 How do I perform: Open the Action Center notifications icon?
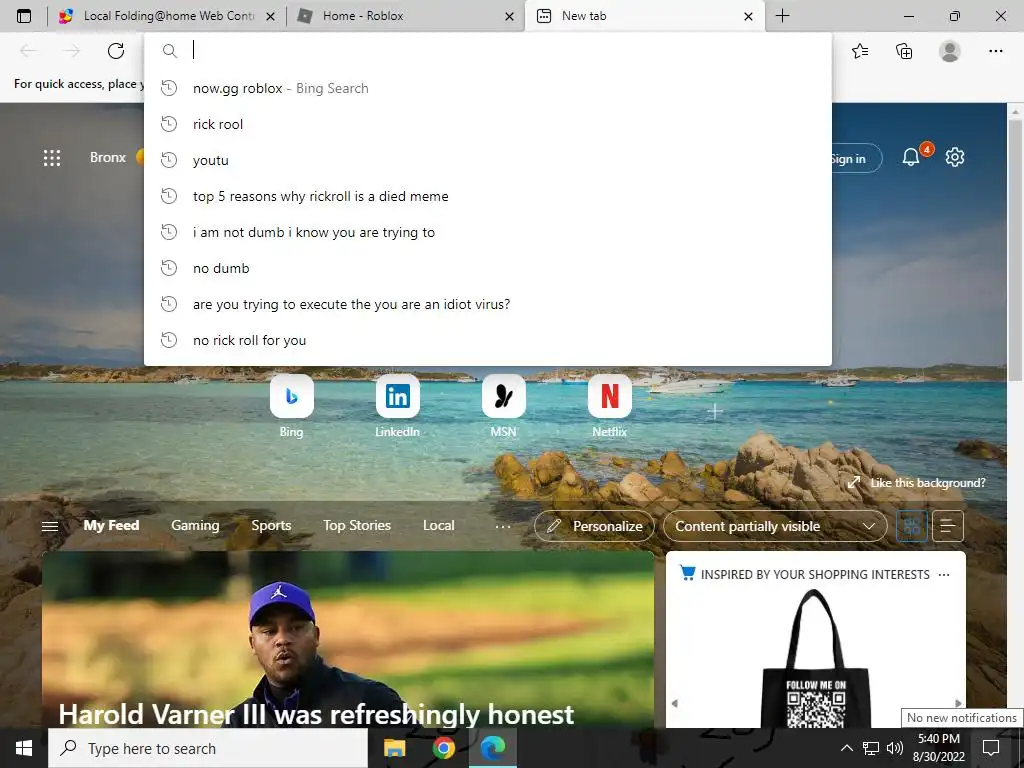(x=991, y=748)
